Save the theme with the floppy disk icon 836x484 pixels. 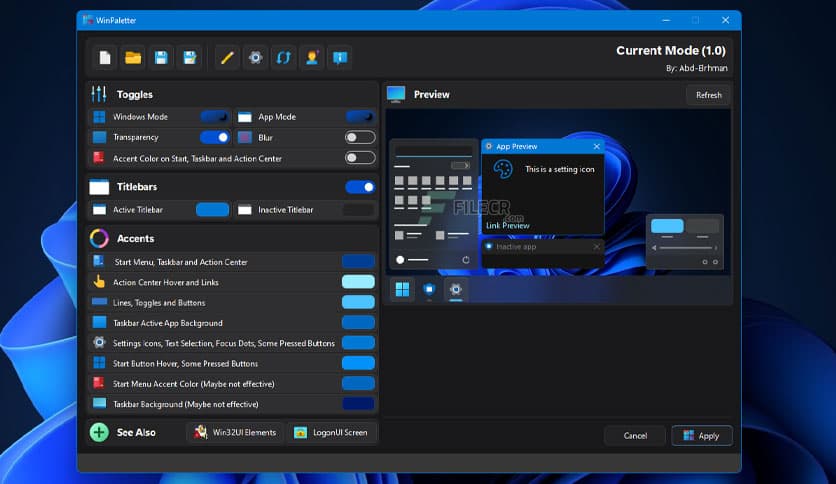tap(161, 58)
